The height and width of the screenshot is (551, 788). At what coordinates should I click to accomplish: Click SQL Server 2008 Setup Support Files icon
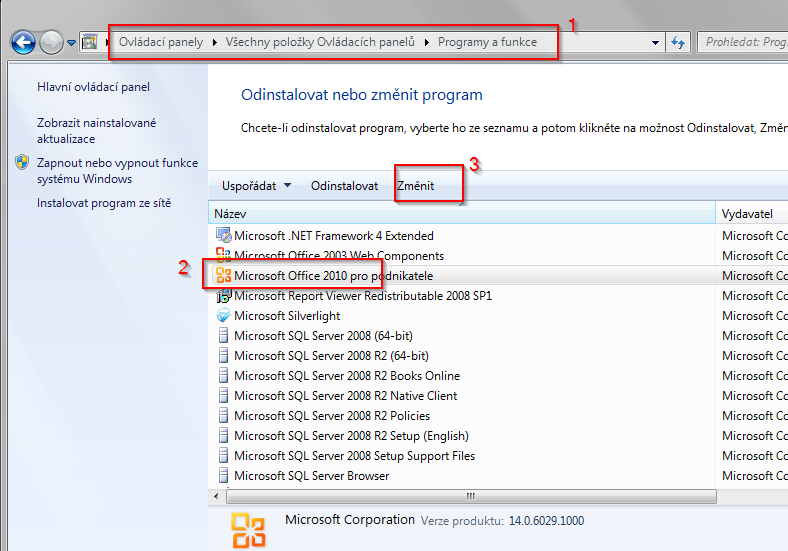224,455
